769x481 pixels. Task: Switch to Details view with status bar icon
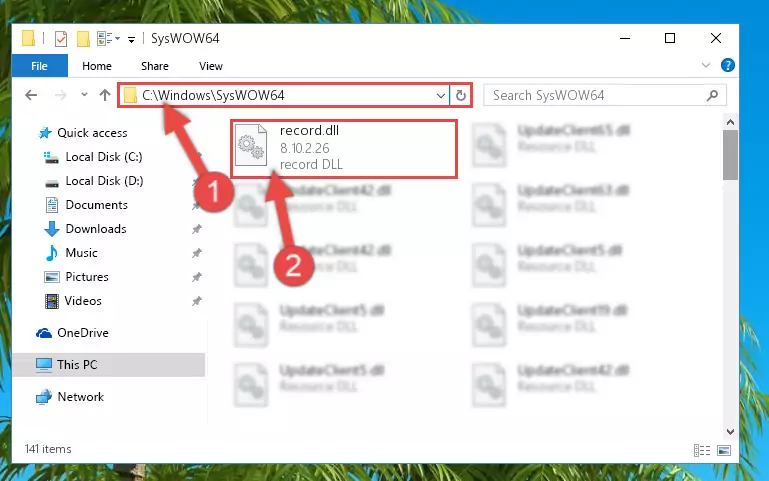702,450
